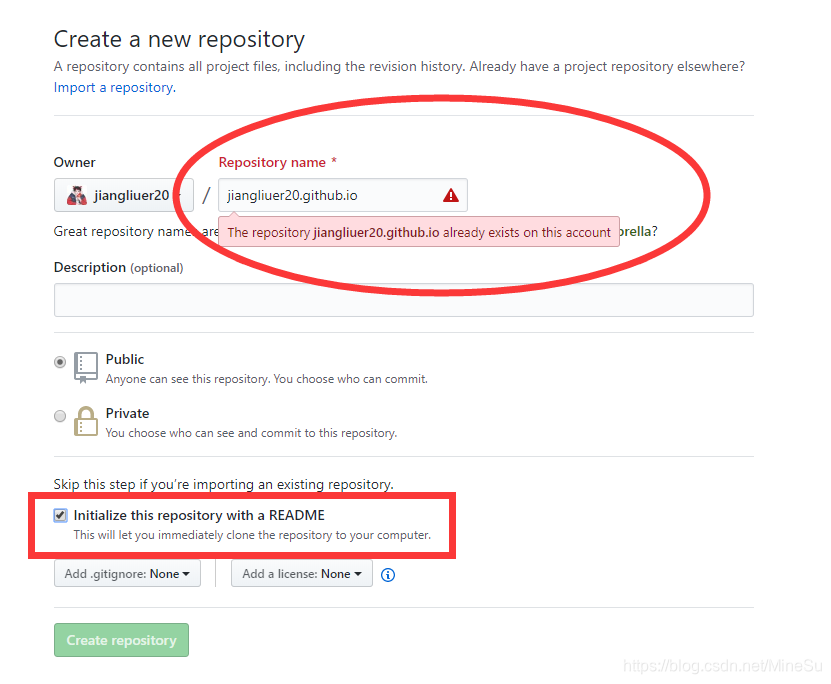
Task: Click the warning triangle in repository name field
Action: click(x=450, y=195)
